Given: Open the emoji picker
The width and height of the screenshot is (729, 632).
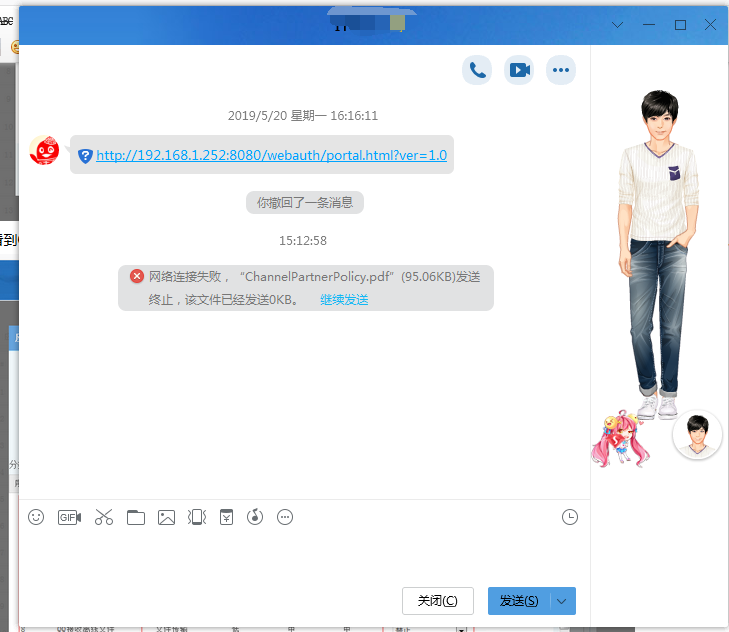Looking at the screenshot, I should [x=36, y=517].
